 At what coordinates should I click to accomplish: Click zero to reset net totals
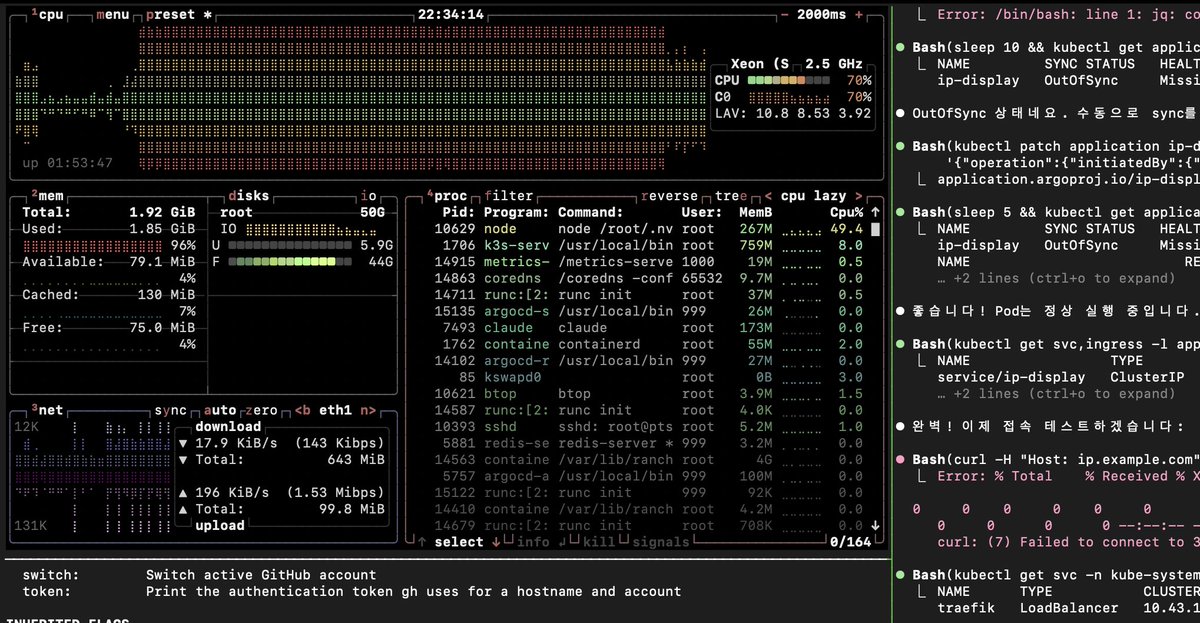pos(261,410)
